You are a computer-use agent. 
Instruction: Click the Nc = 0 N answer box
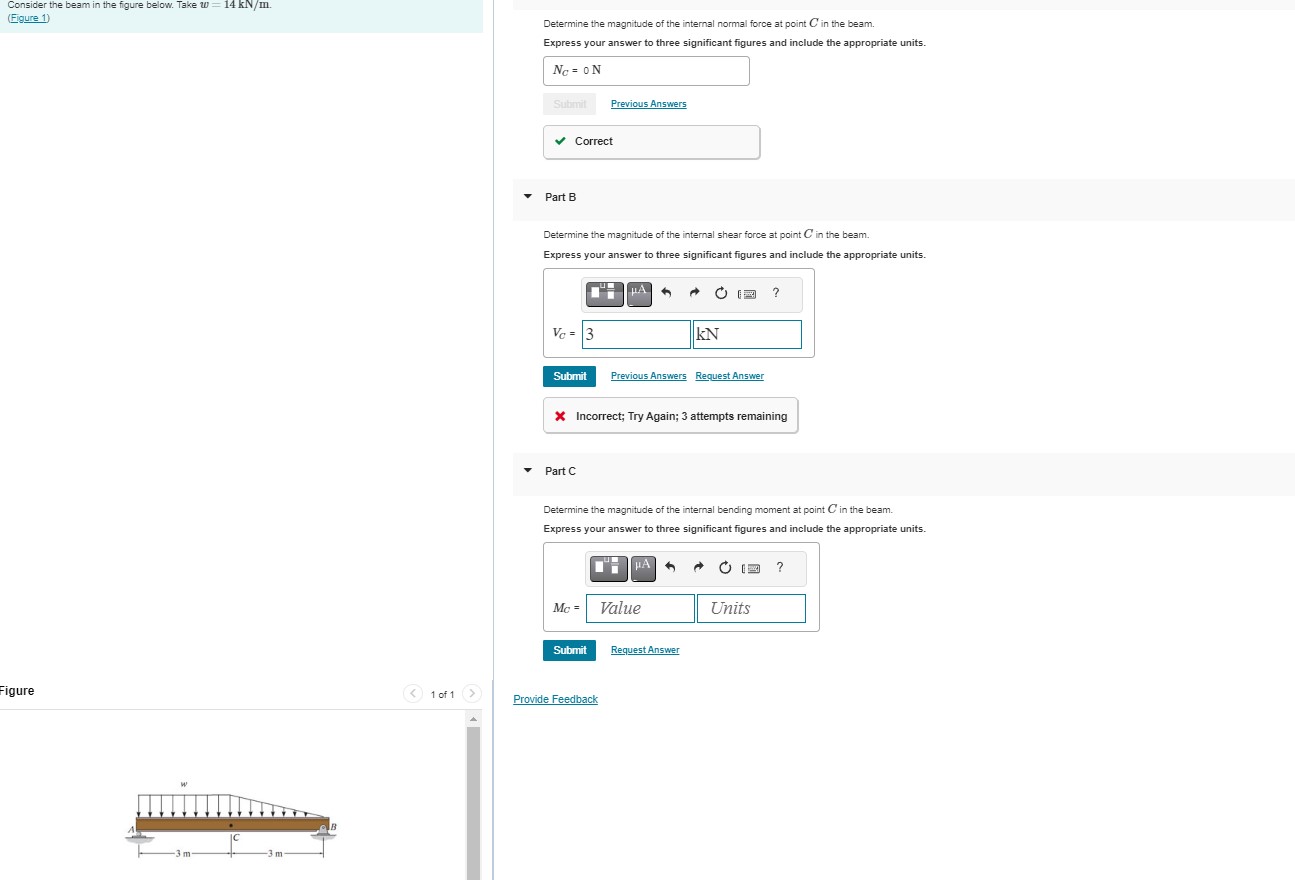pyautogui.click(x=646, y=71)
